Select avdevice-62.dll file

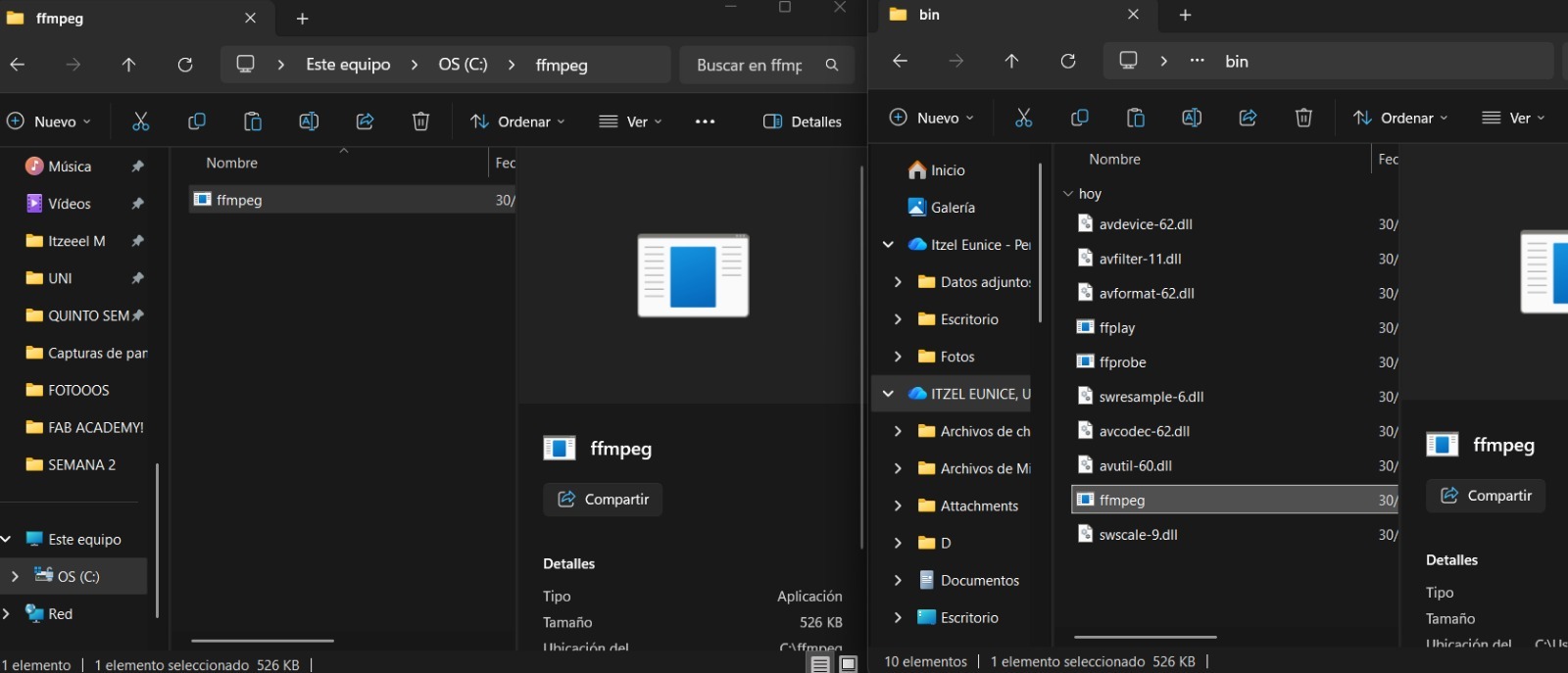pos(1235,224)
